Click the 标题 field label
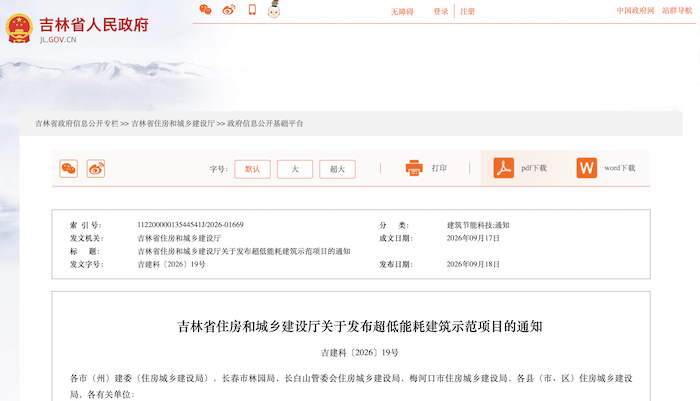Viewport: 700px width, 401px height. (85, 251)
